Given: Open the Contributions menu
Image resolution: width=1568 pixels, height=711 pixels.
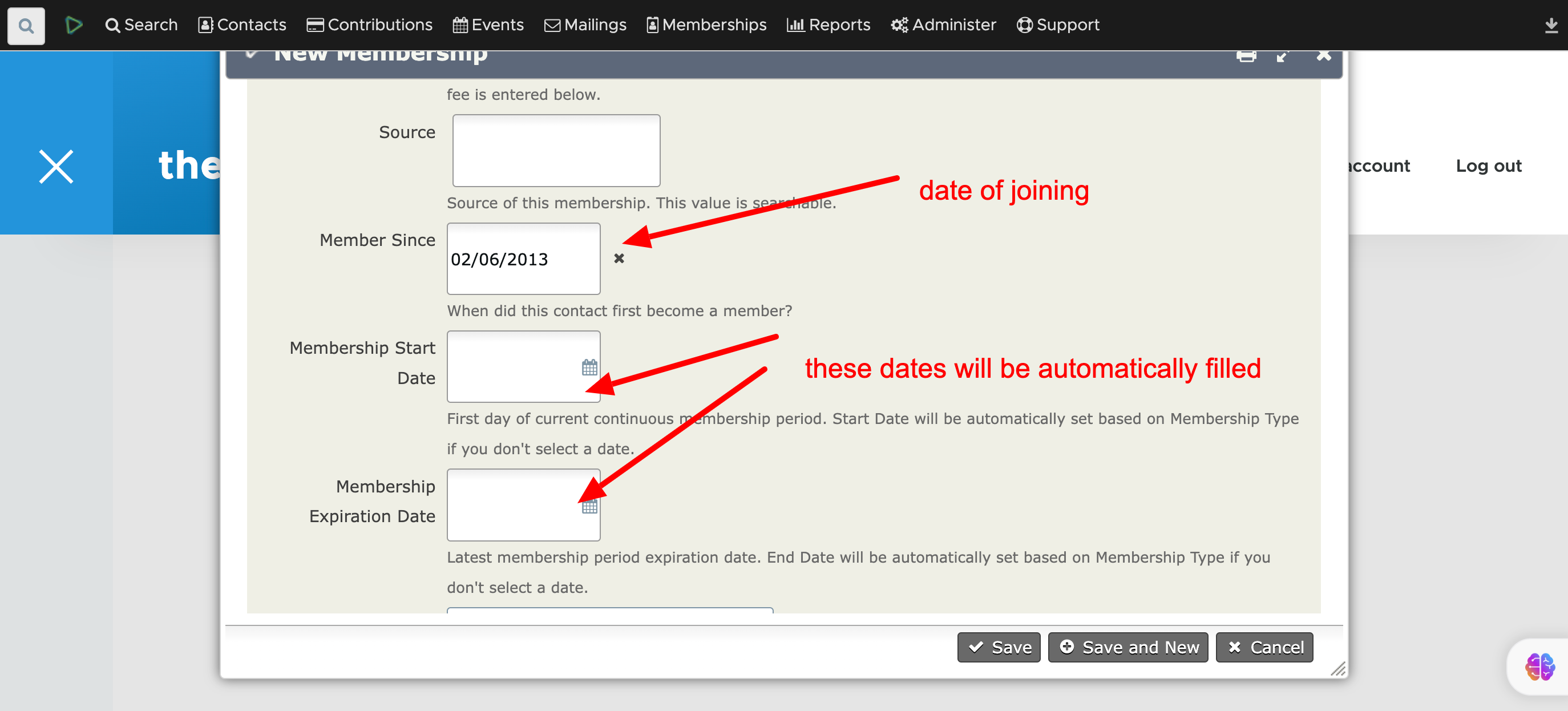Looking at the screenshot, I should 370,25.
